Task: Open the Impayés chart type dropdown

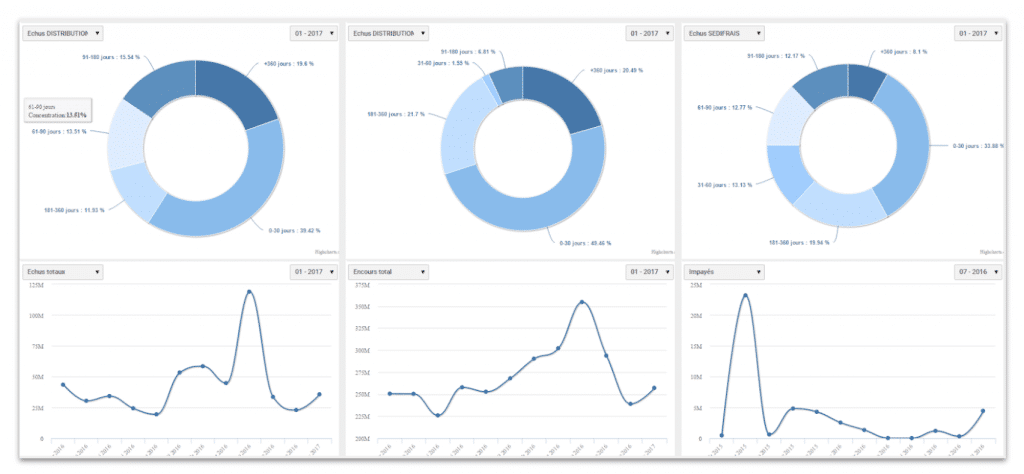Action: click(x=724, y=271)
